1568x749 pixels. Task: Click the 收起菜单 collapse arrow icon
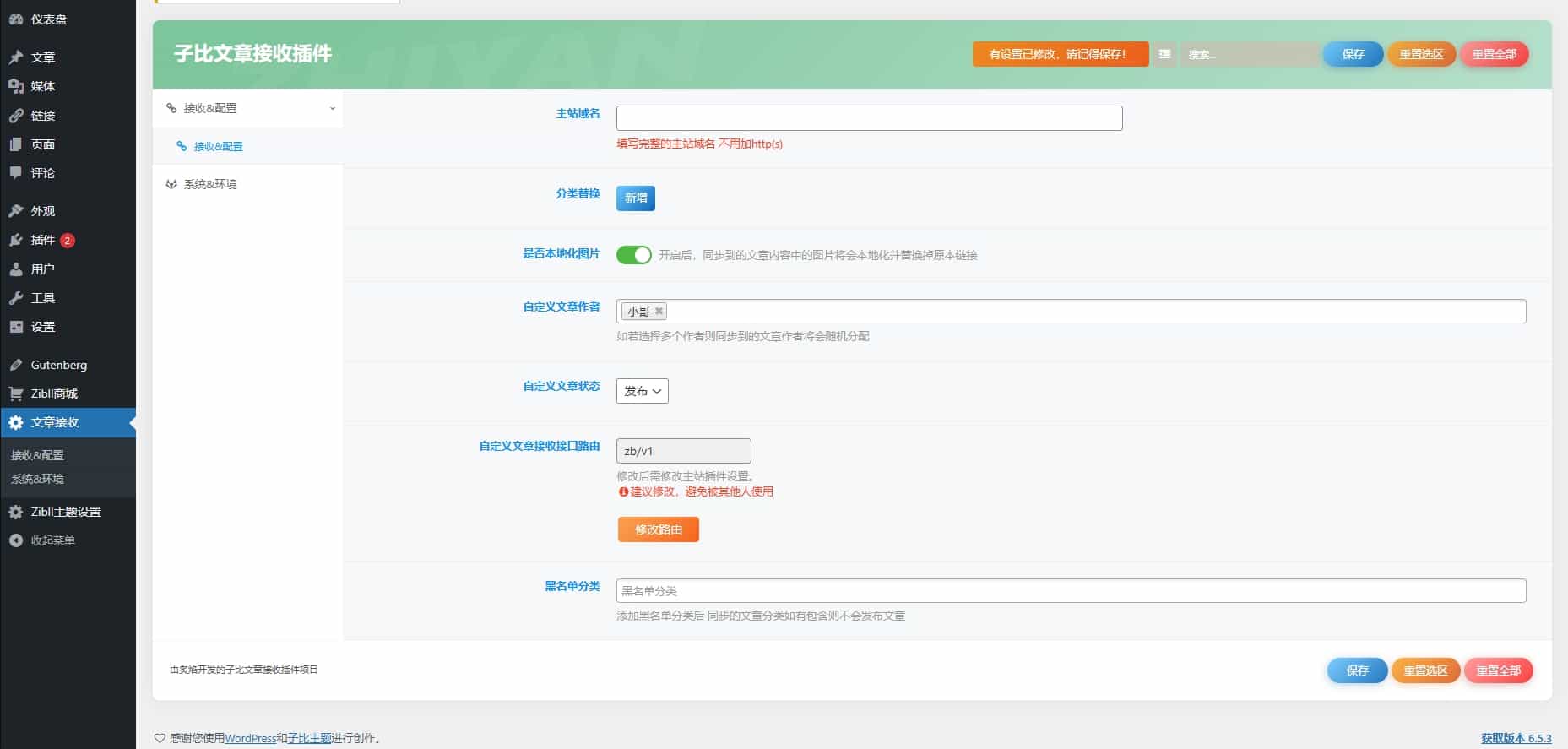(x=16, y=540)
